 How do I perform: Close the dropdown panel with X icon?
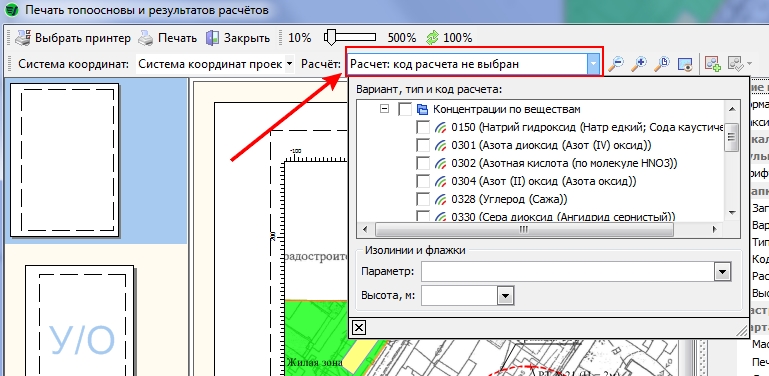(x=359, y=327)
